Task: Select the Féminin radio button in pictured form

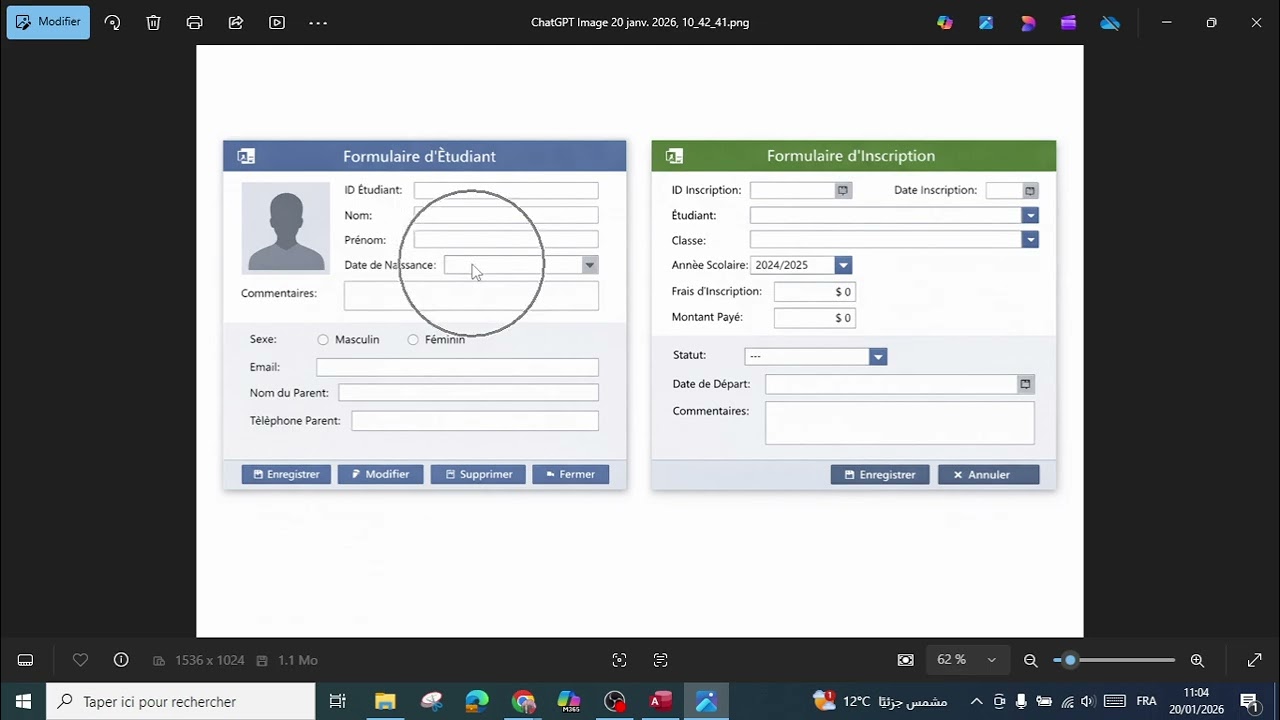Action: 413,340
